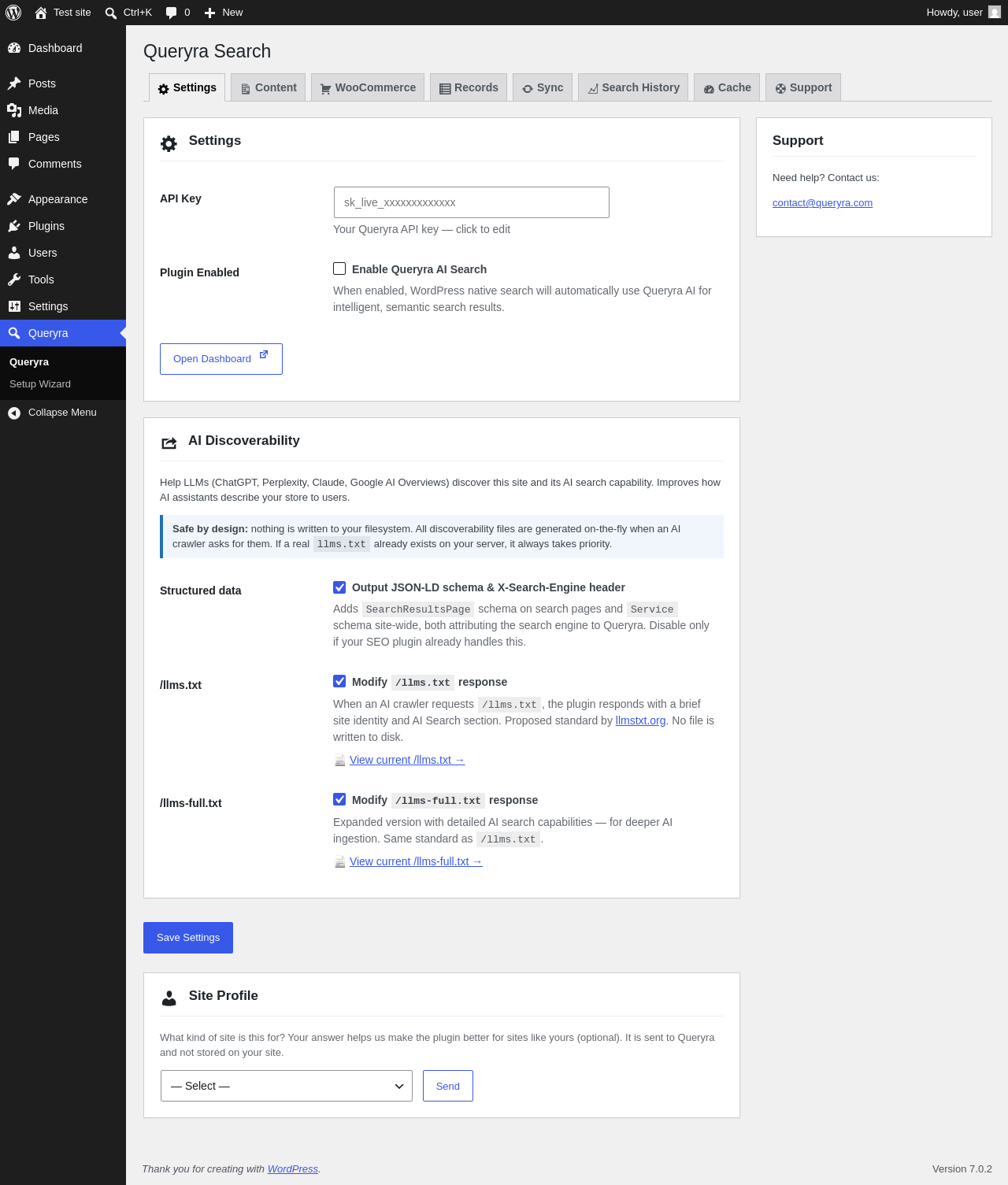The height and width of the screenshot is (1185, 1008).
Task: Open the Test site home icon
Action: 41,13
